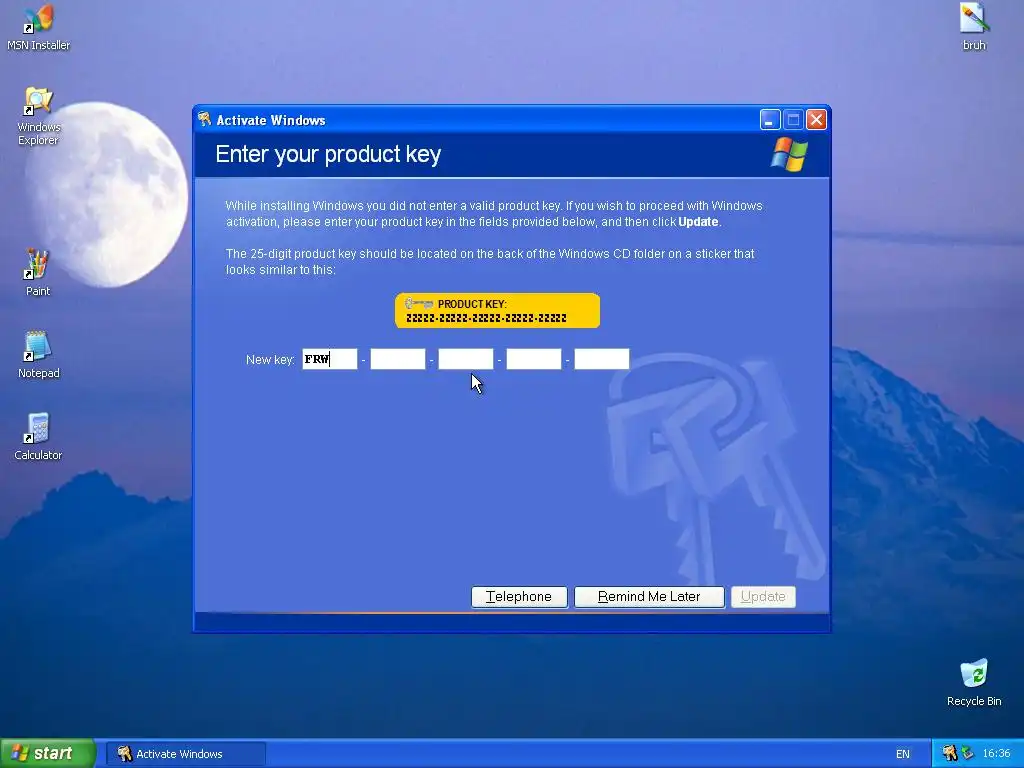The width and height of the screenshot is (1024, 768).
Task: Focus the fourth product key field
Action: pos(534,359)
